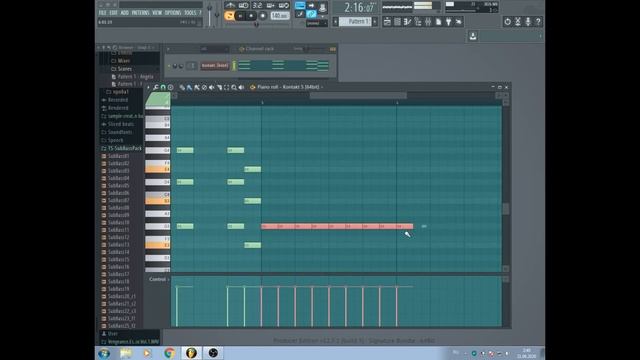Image resolution: width=640 pixels, height=360 pixels.
Task: Open the FILE menu
Action: [x=102, y=13]
